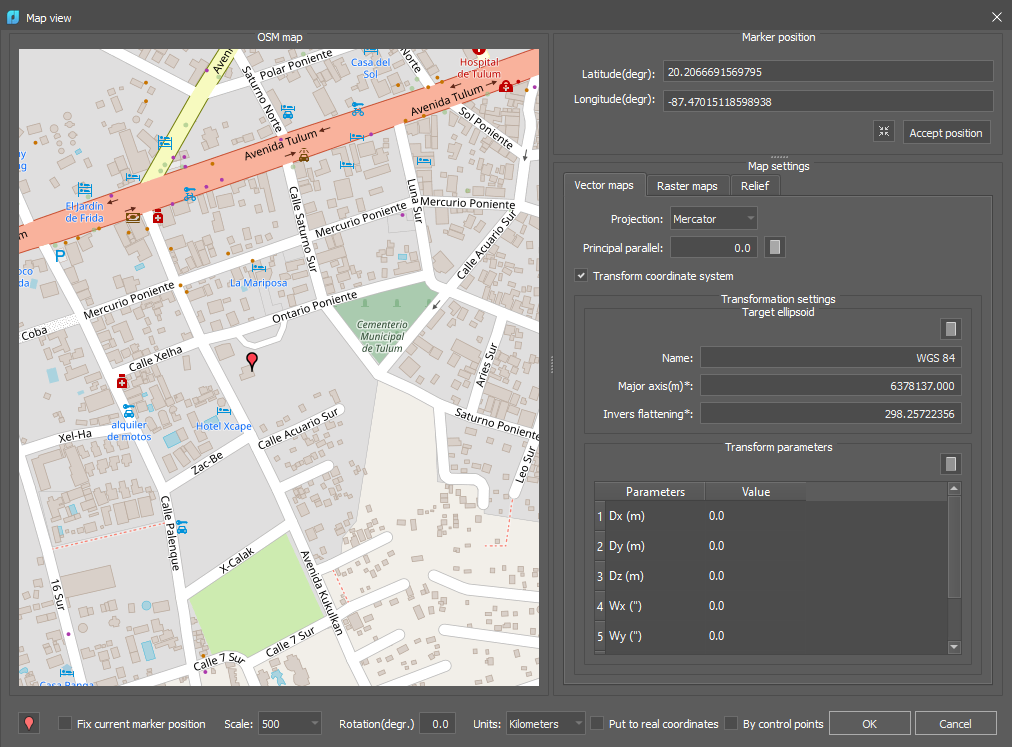
Task: Click the parking P symbol near Mercurio Poniente
Action: [x=60, y=254]
